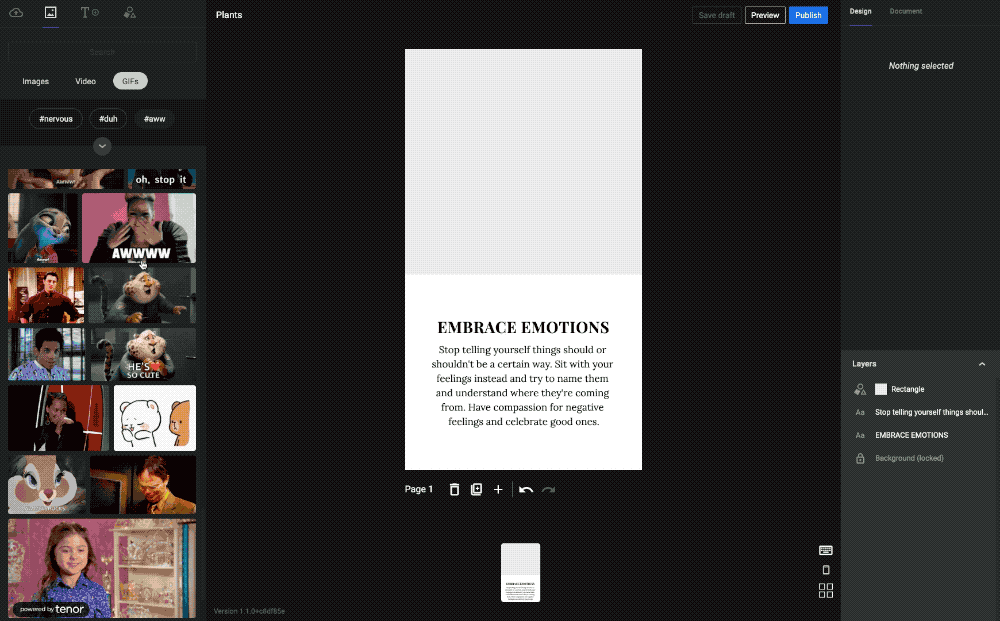The width and height of the screenshot is (1000, 621).
Task: Select the #nervous category pill
Action: (56, 118)
